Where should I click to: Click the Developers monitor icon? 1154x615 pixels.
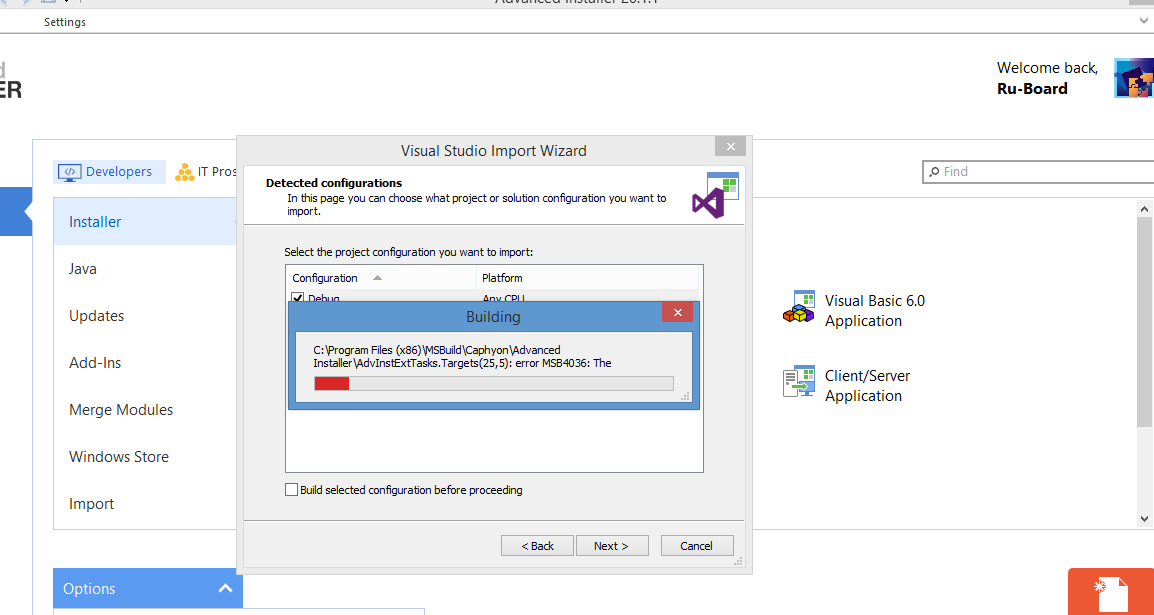pyautogui.click(x=69, y=172)
